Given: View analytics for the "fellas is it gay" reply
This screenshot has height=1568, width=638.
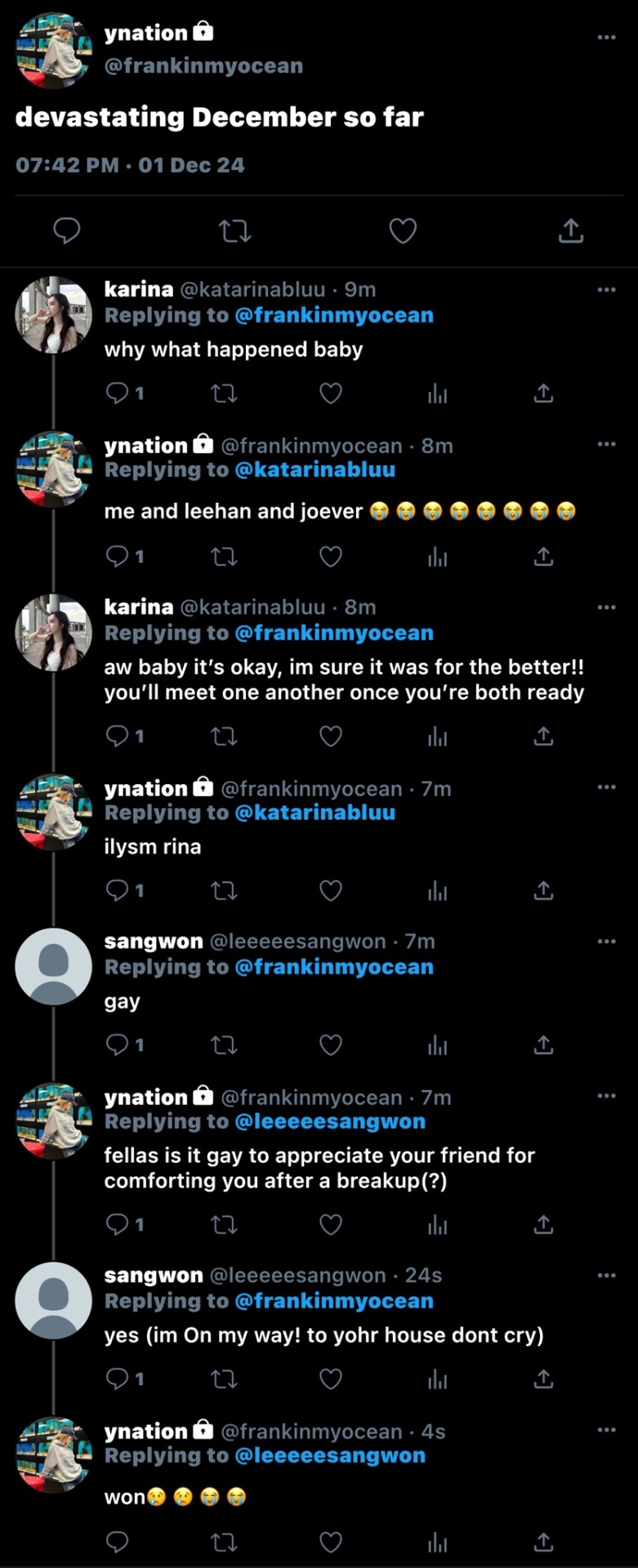Looking at the screenshot, I should [x=438, y=1224].
